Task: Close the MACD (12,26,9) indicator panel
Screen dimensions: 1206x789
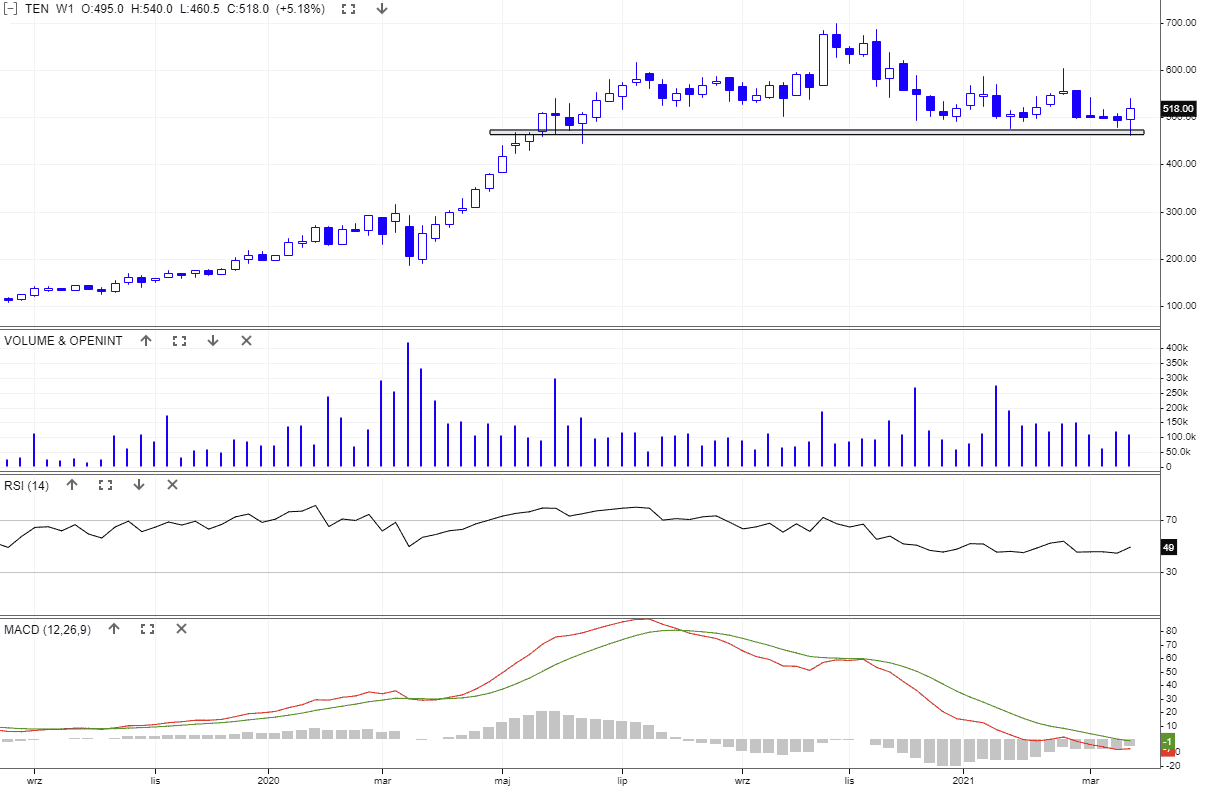Action: [x=181, y=629]
